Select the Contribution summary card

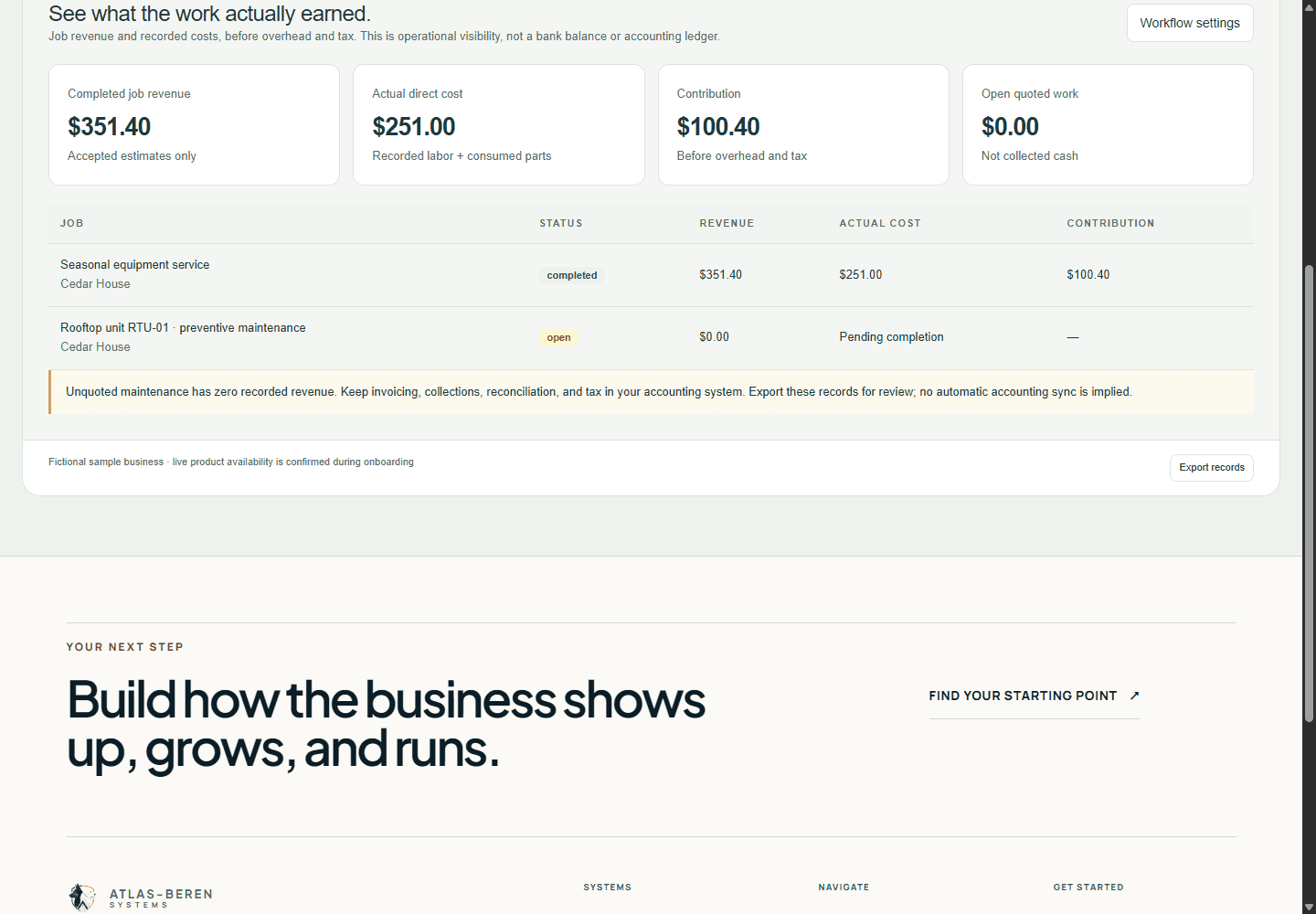pos(803,124)
